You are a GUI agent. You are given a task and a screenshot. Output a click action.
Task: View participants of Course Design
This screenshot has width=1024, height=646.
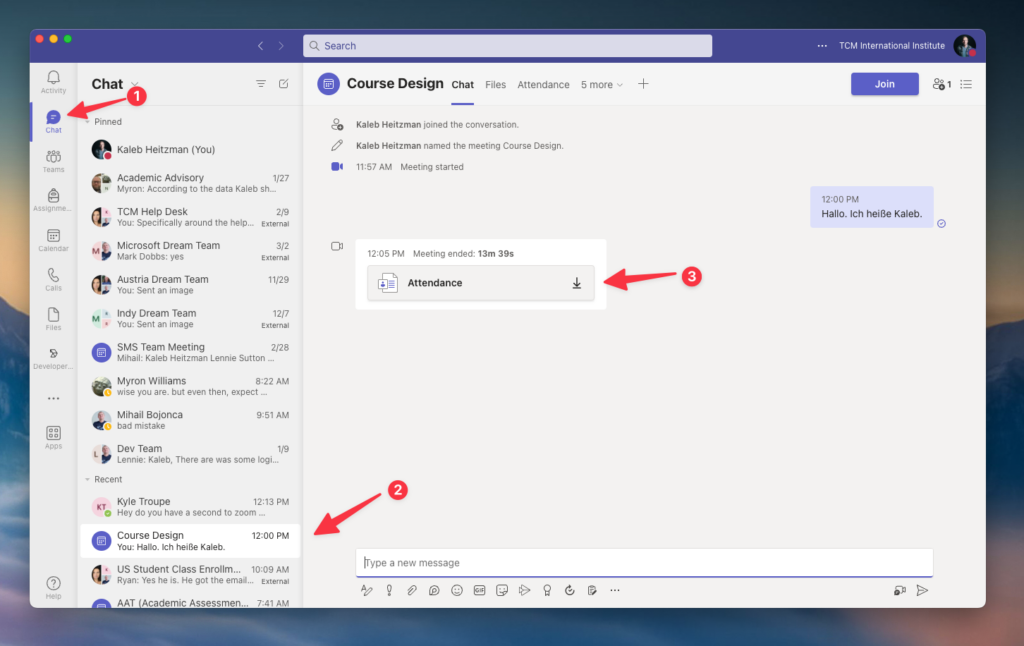coord(942,84)
